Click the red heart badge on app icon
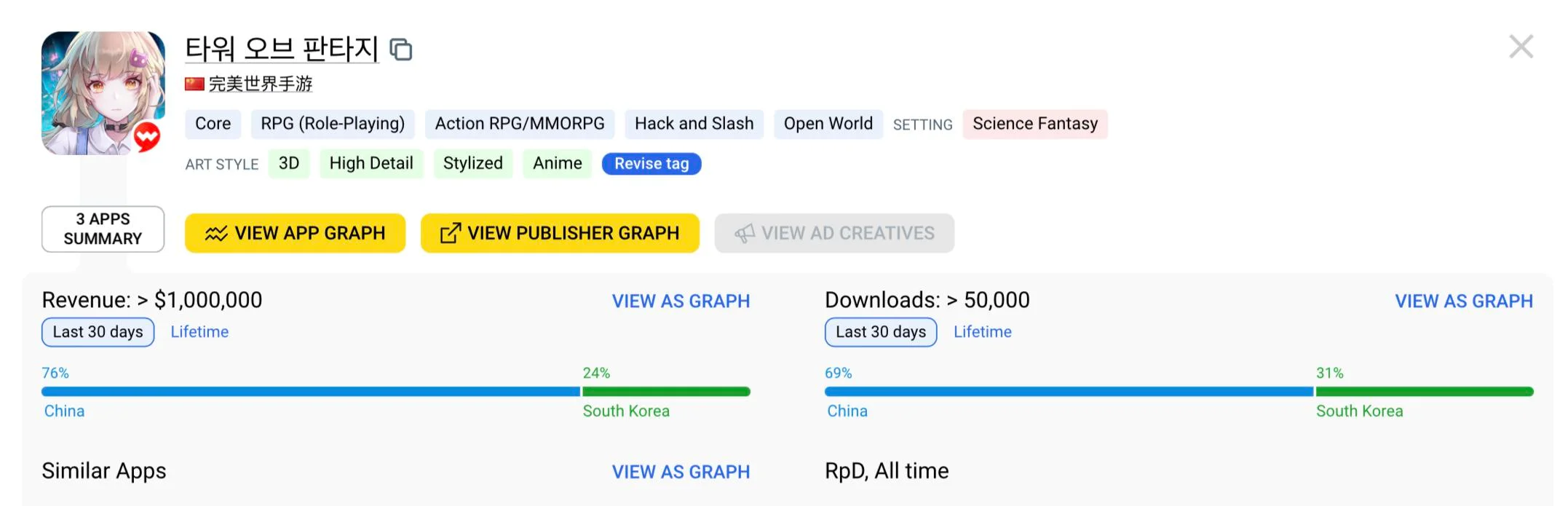 146,136
